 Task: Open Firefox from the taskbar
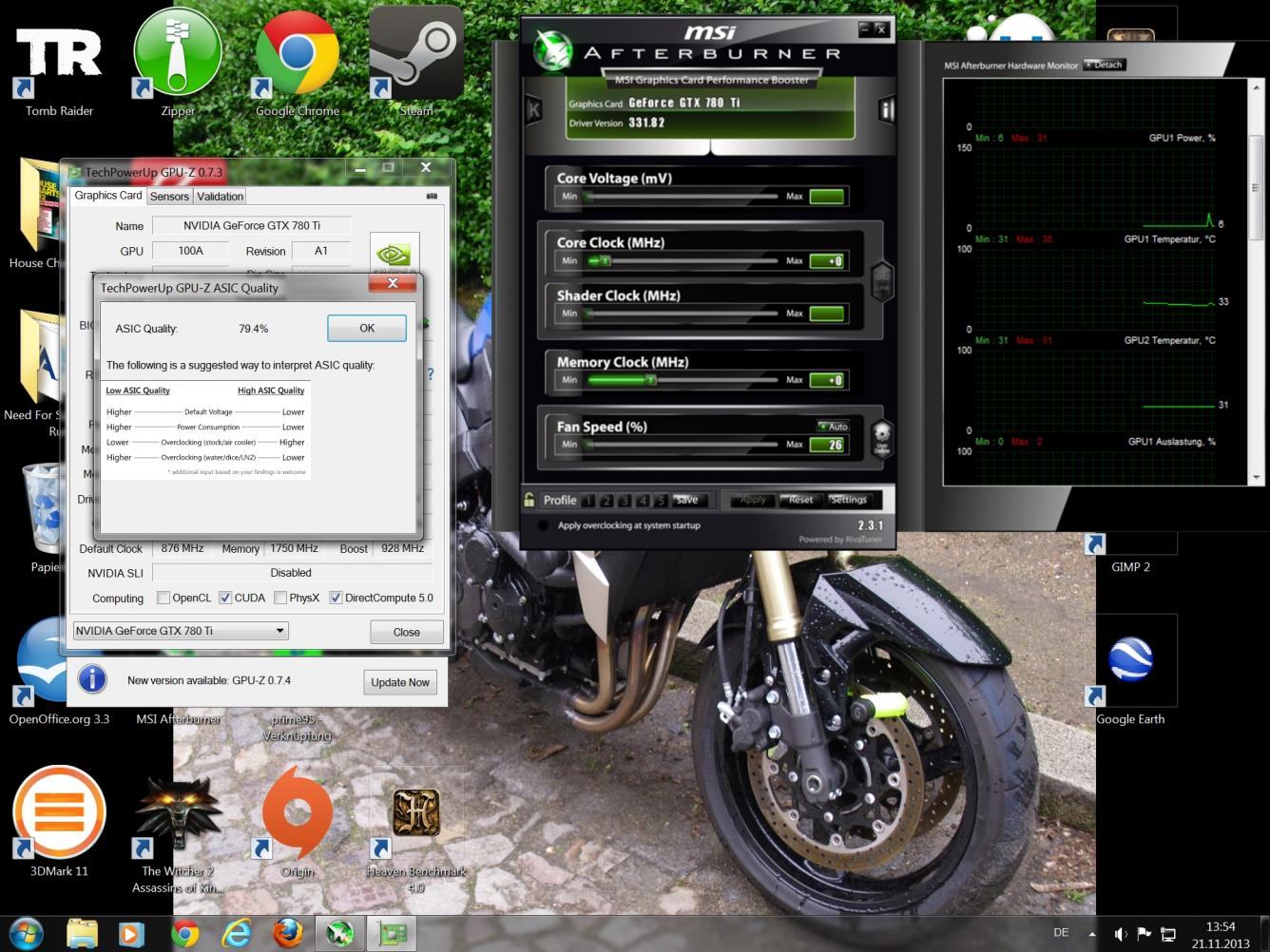click(x=287, y=934)
